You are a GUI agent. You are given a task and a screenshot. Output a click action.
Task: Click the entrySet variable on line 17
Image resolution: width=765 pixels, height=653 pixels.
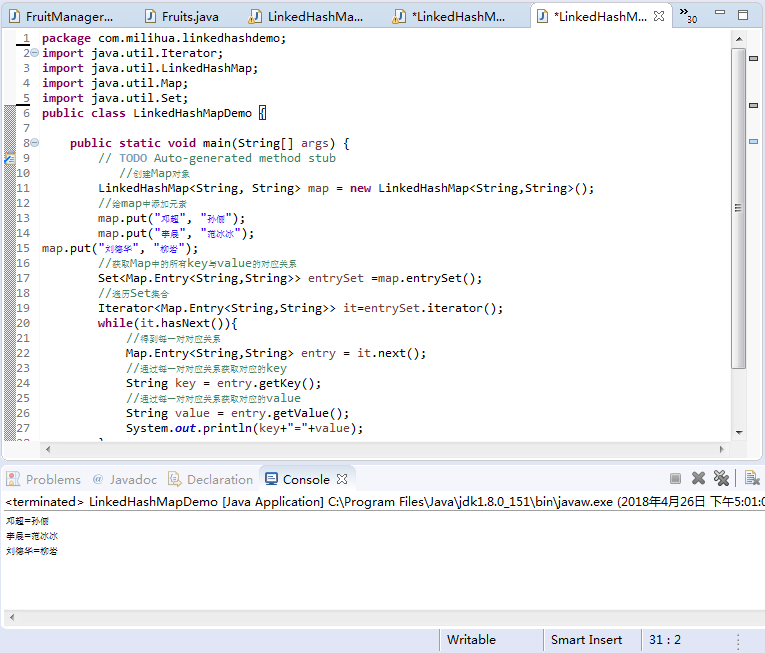(x=336, y=278)
